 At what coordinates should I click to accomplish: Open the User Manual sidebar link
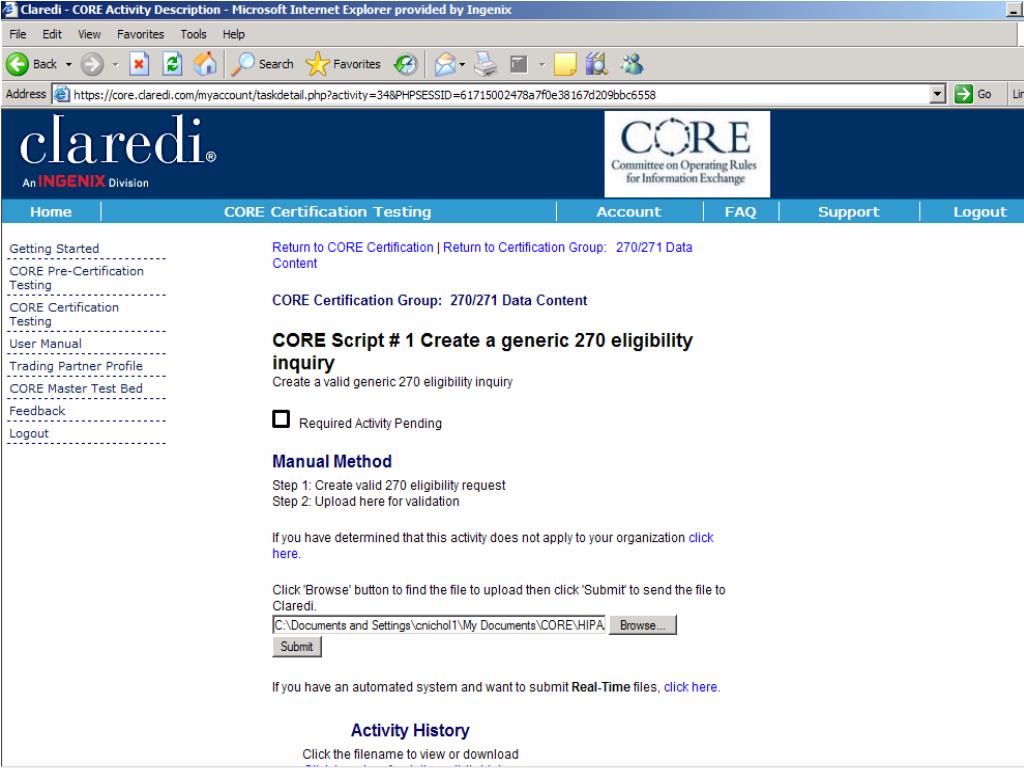[x=46, y=344]
